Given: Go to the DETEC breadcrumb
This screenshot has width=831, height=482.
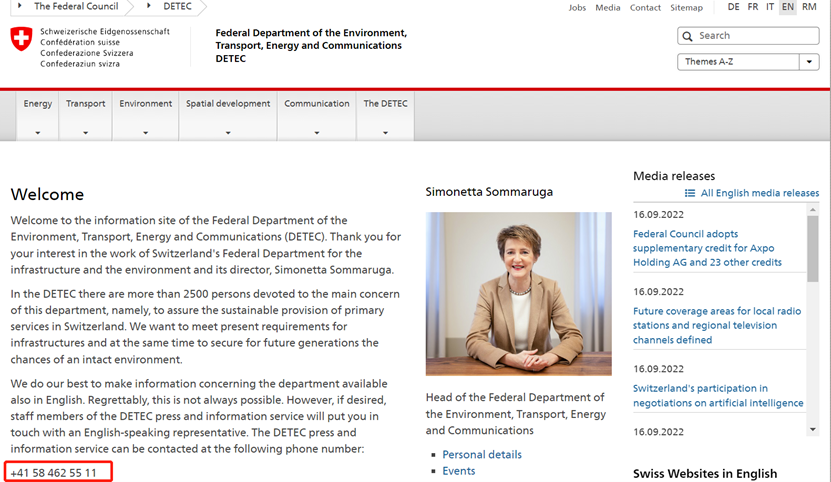Looking at the screenshot, I should (x=178, y=6).
